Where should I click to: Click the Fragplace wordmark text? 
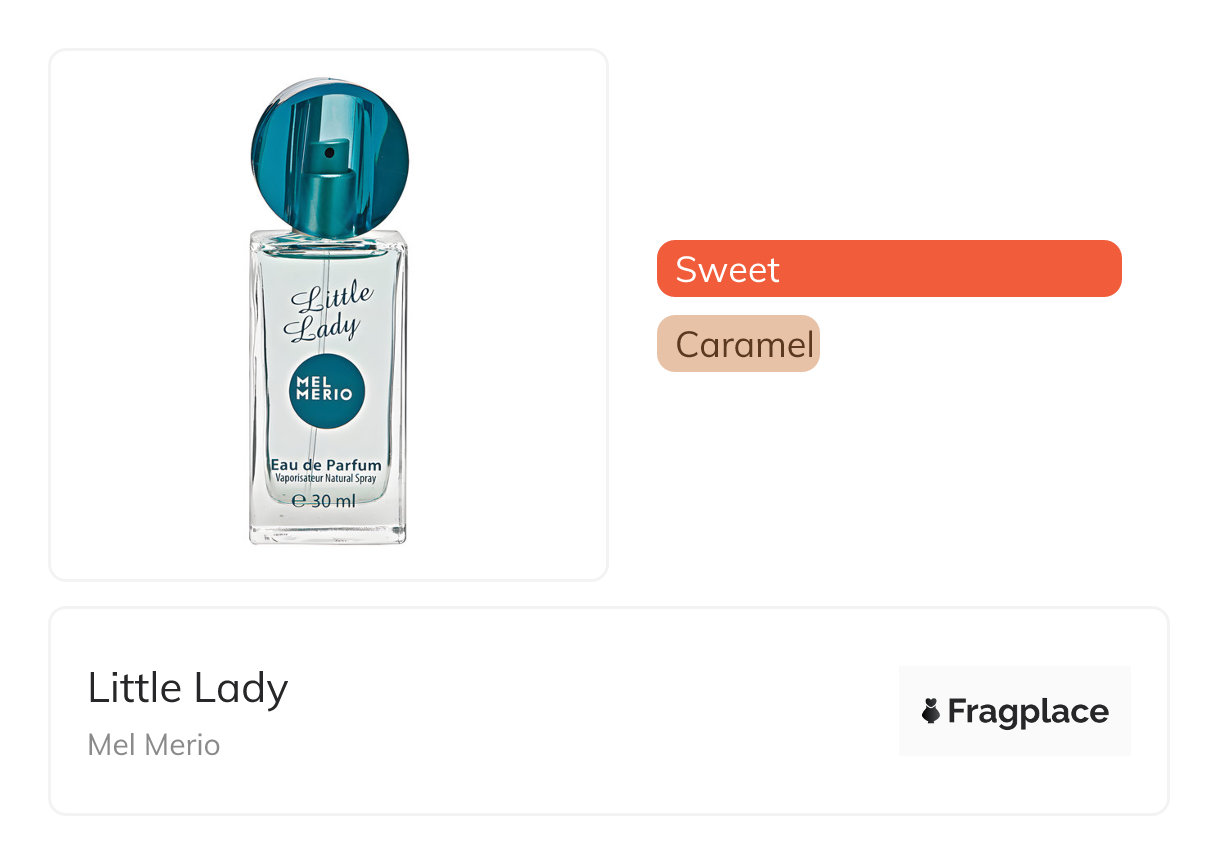(x=1027, y=711)
